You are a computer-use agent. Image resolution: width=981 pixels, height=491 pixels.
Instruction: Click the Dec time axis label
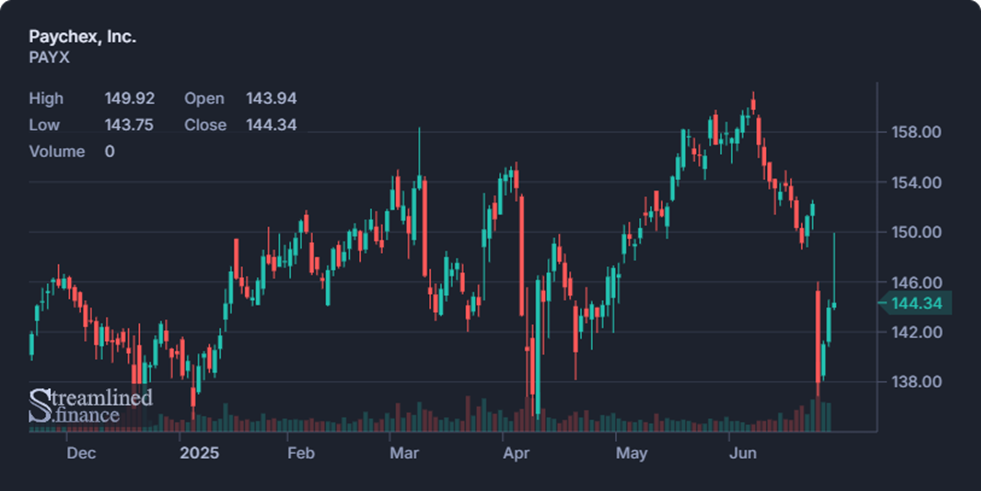(81, 453)
